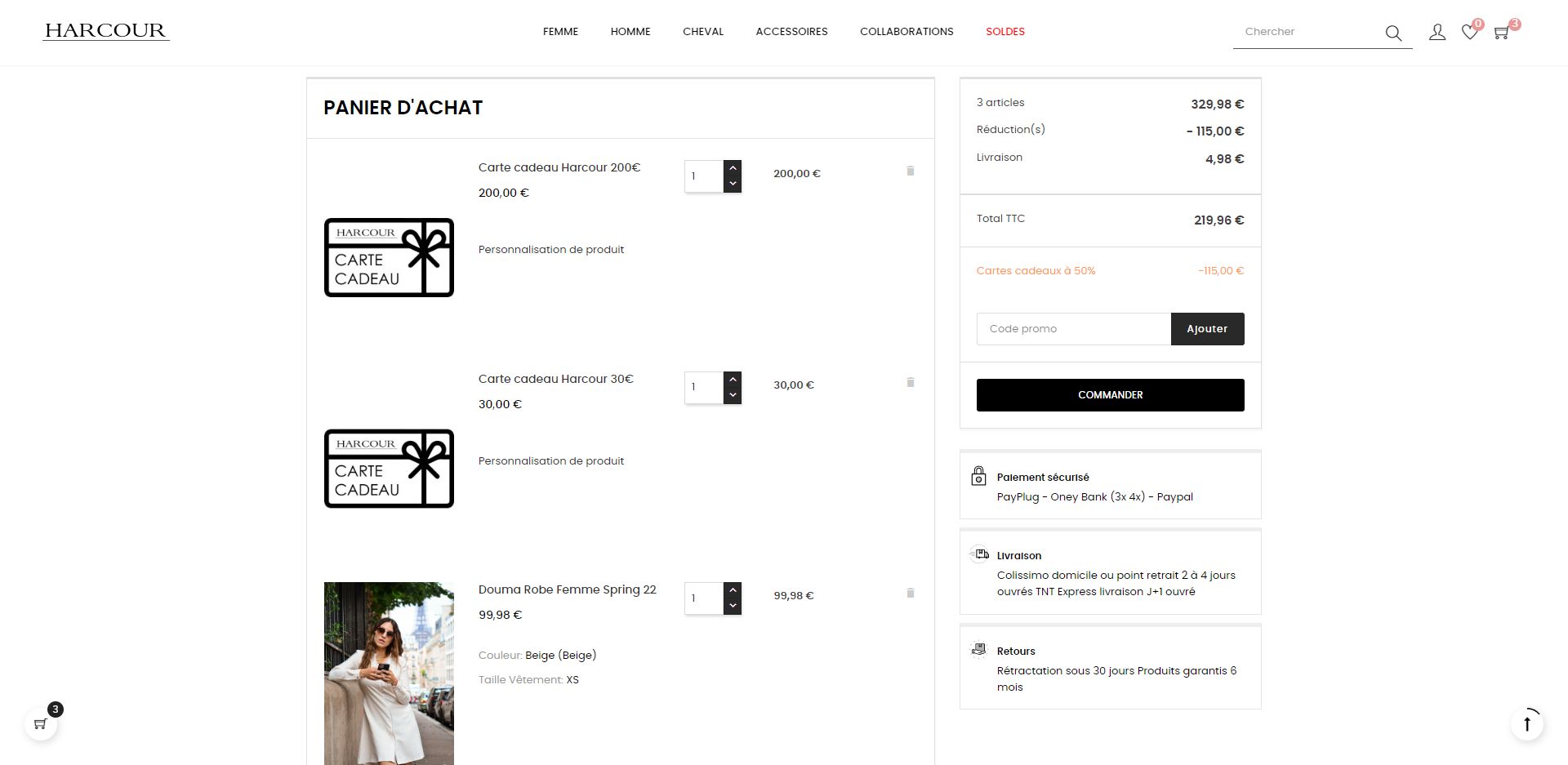The image size is (1568, 765).
Task: Click the Total TTC amount 219,96 €
Action: (x=1218, y=220)
